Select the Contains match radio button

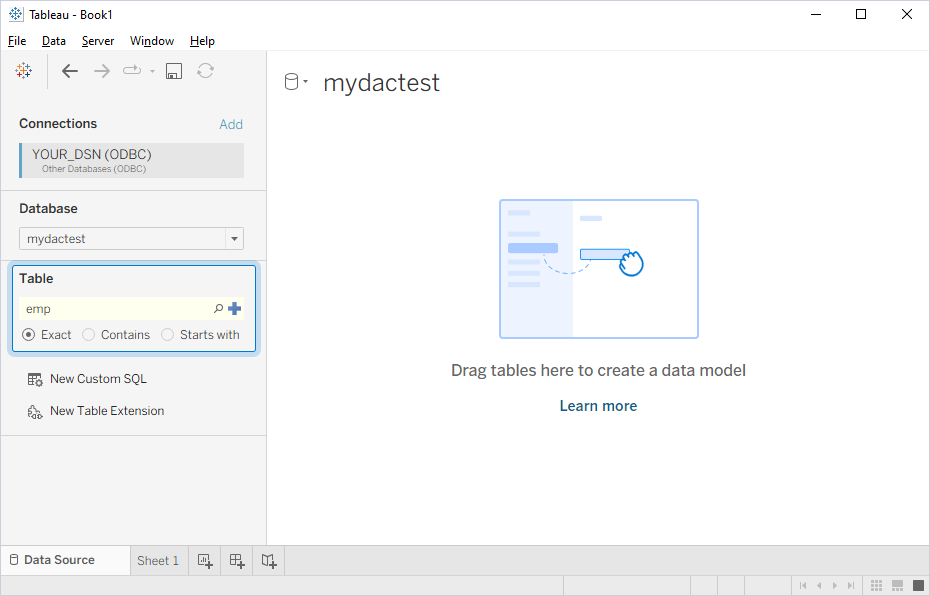click(x=88, y=334)
